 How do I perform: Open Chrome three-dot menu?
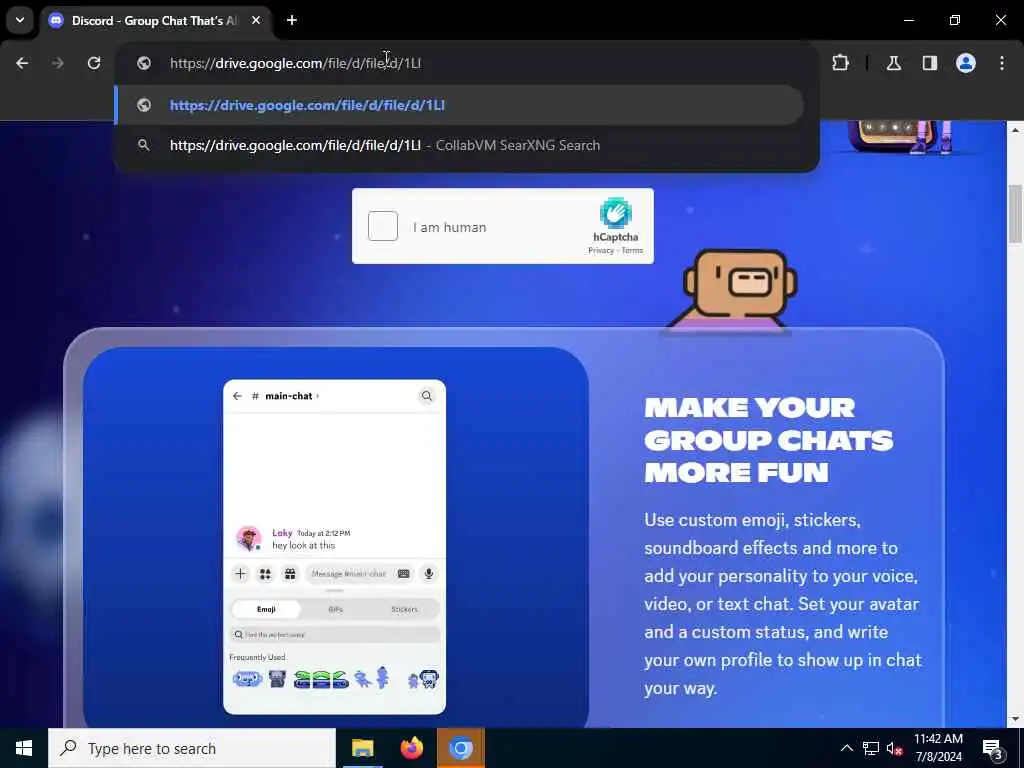[x=1002, y=63]
